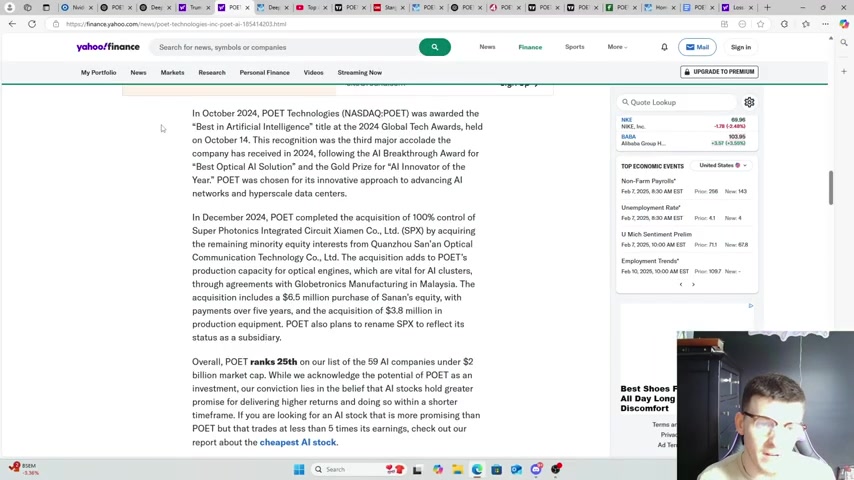Screen dimensions: 854x480
Task: Open the browser profile icon
Action: (x=9, y=8)
